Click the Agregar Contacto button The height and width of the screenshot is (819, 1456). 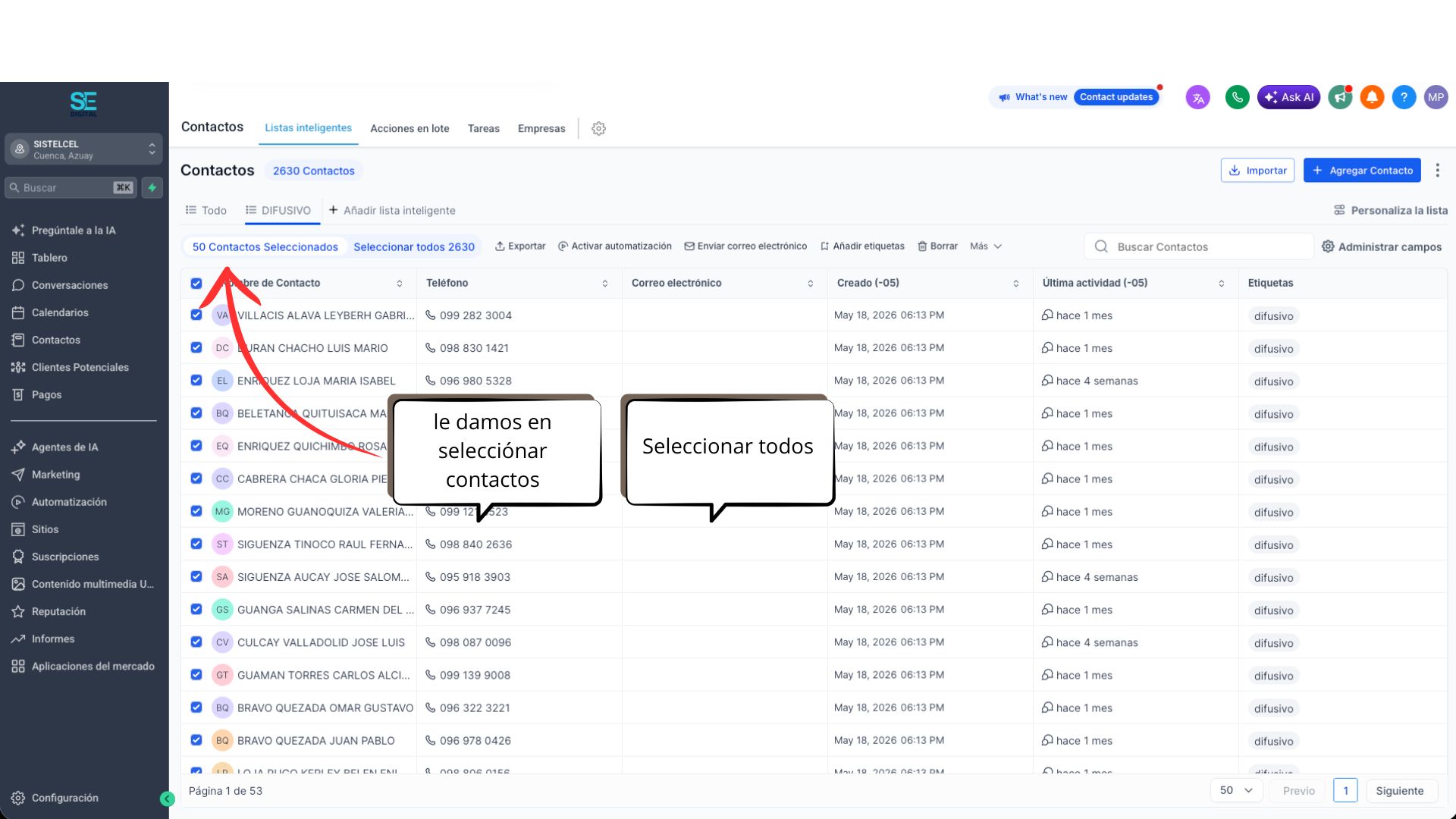click(1362, 170)
